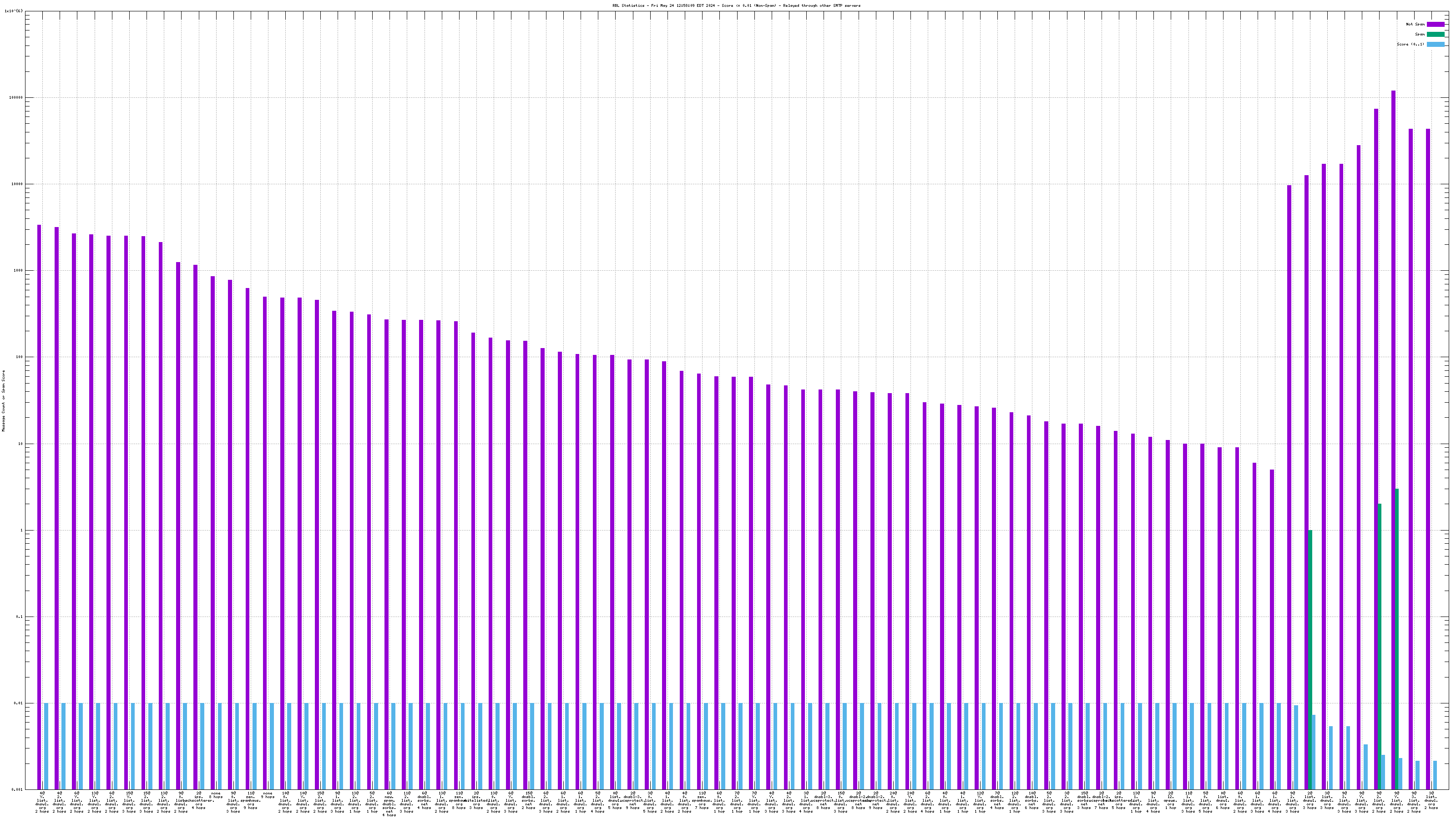The image size is (1456, 819).
Task: Click the blue Score (0..1) legend swatch
Action: [x=1435, y=44]
